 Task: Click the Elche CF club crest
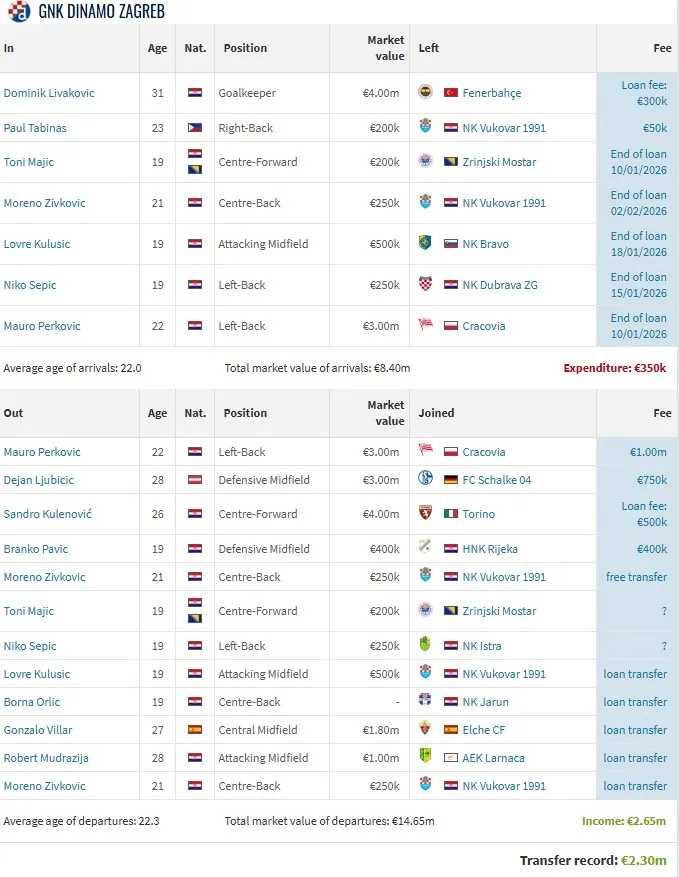point(425,730)
